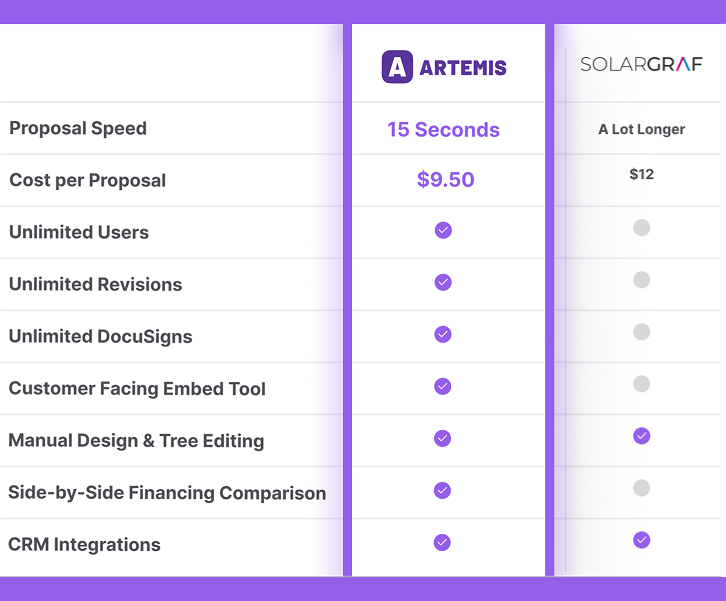Click Artemis checkmark for CRM Integrations
This screenshot has height=601, width=726.
pyautogui.click(x=443, y=542)
